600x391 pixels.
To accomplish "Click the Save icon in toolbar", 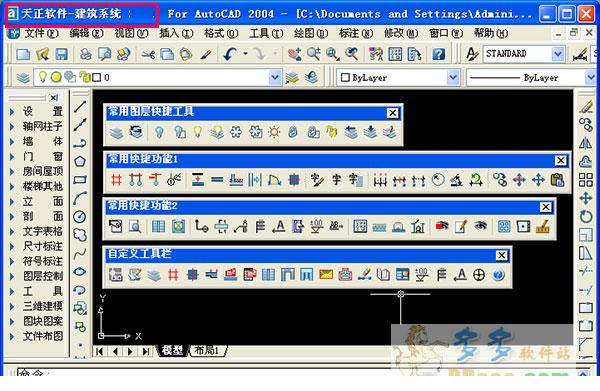I will point(61,54).
